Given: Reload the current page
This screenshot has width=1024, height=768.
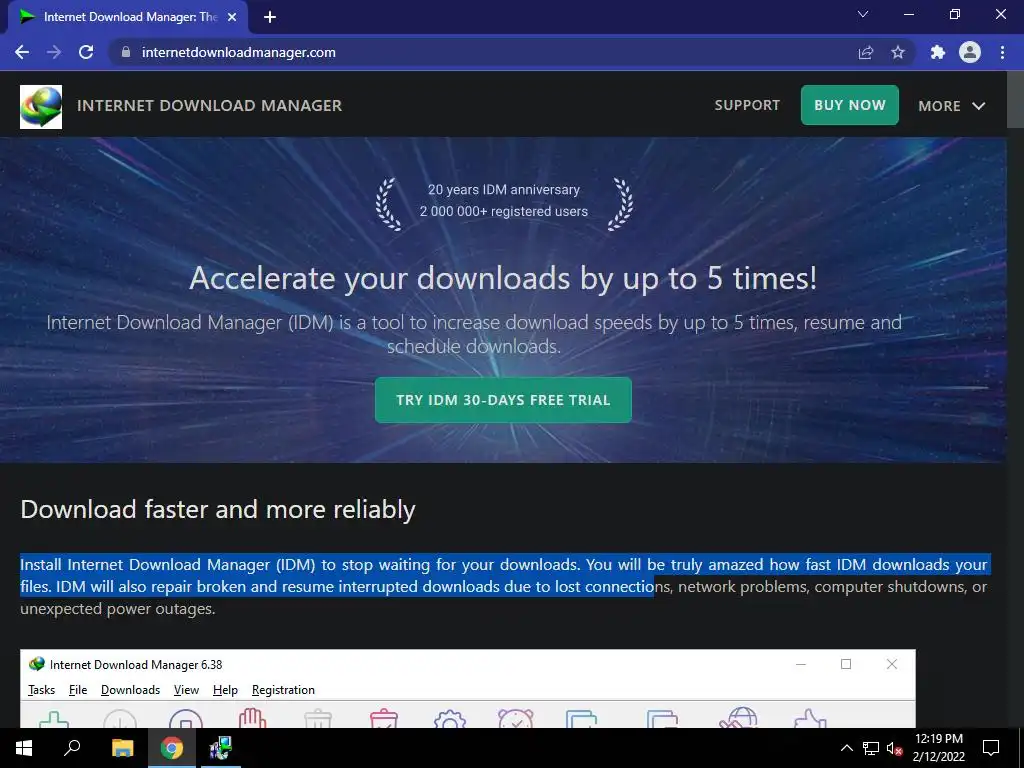Looking at the screenshot, I should click(x=86, y=52).
